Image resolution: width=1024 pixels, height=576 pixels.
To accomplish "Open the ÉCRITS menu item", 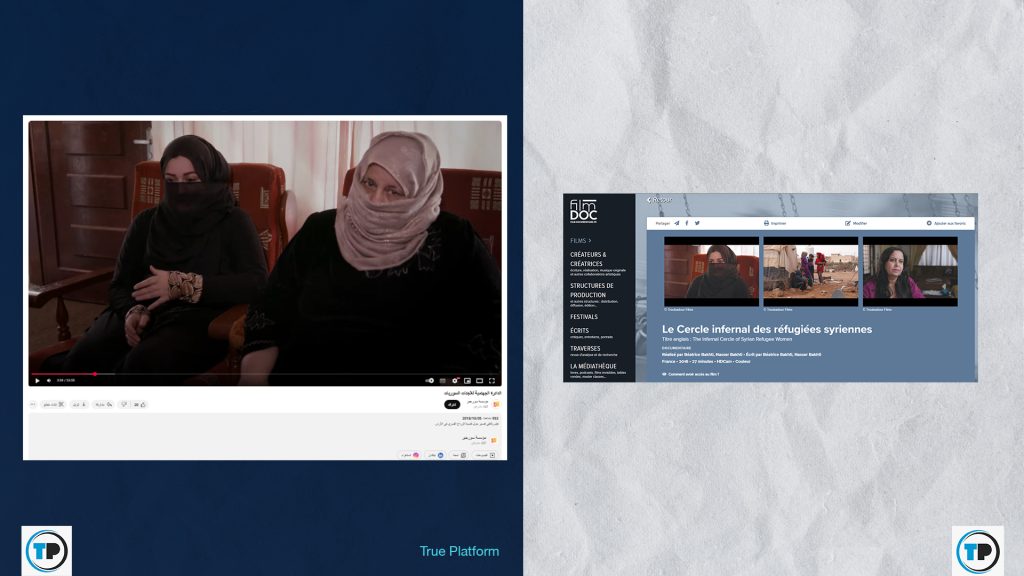I will (579, 330).
